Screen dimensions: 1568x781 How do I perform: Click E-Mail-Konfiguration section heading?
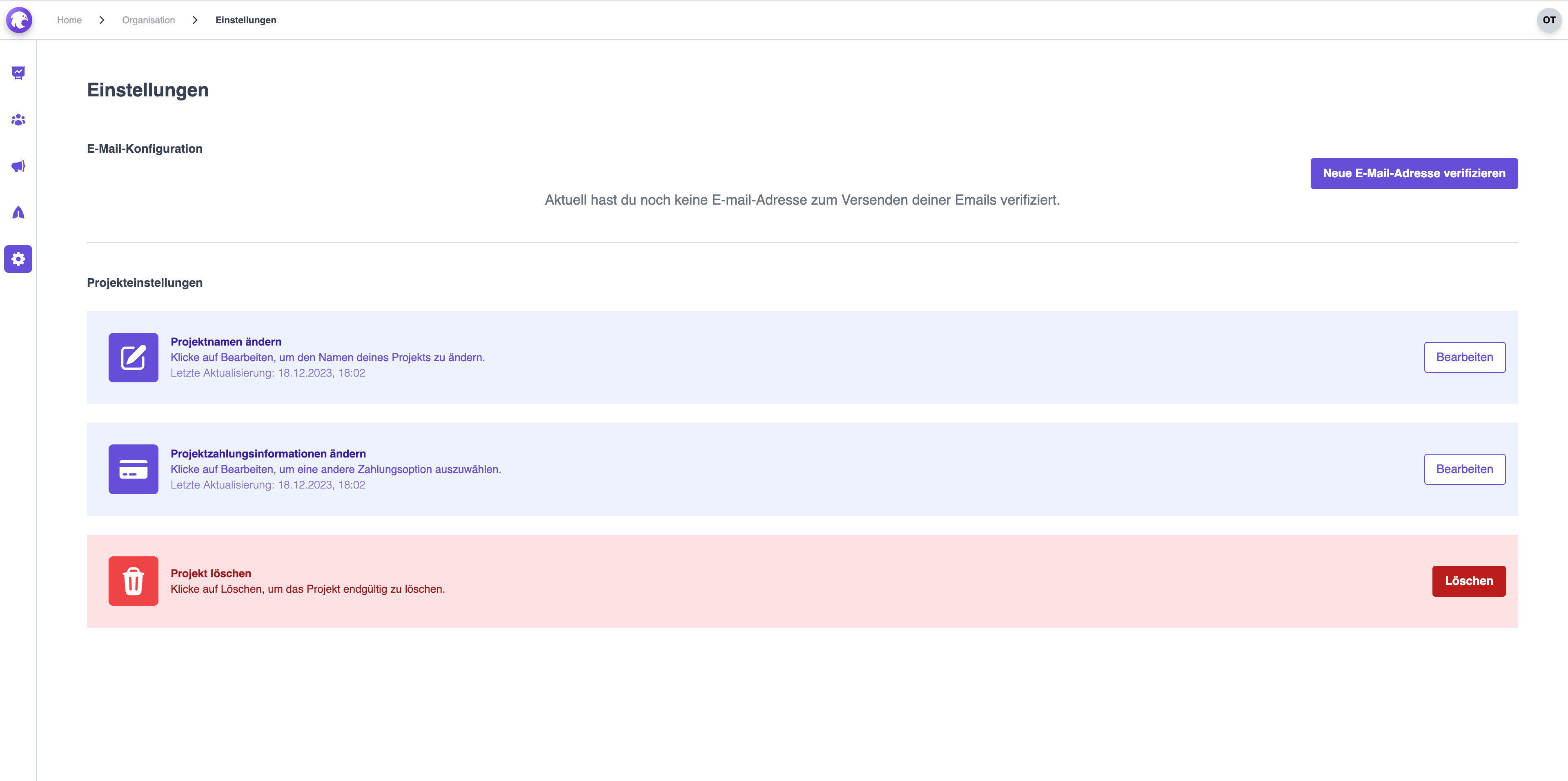145,149
